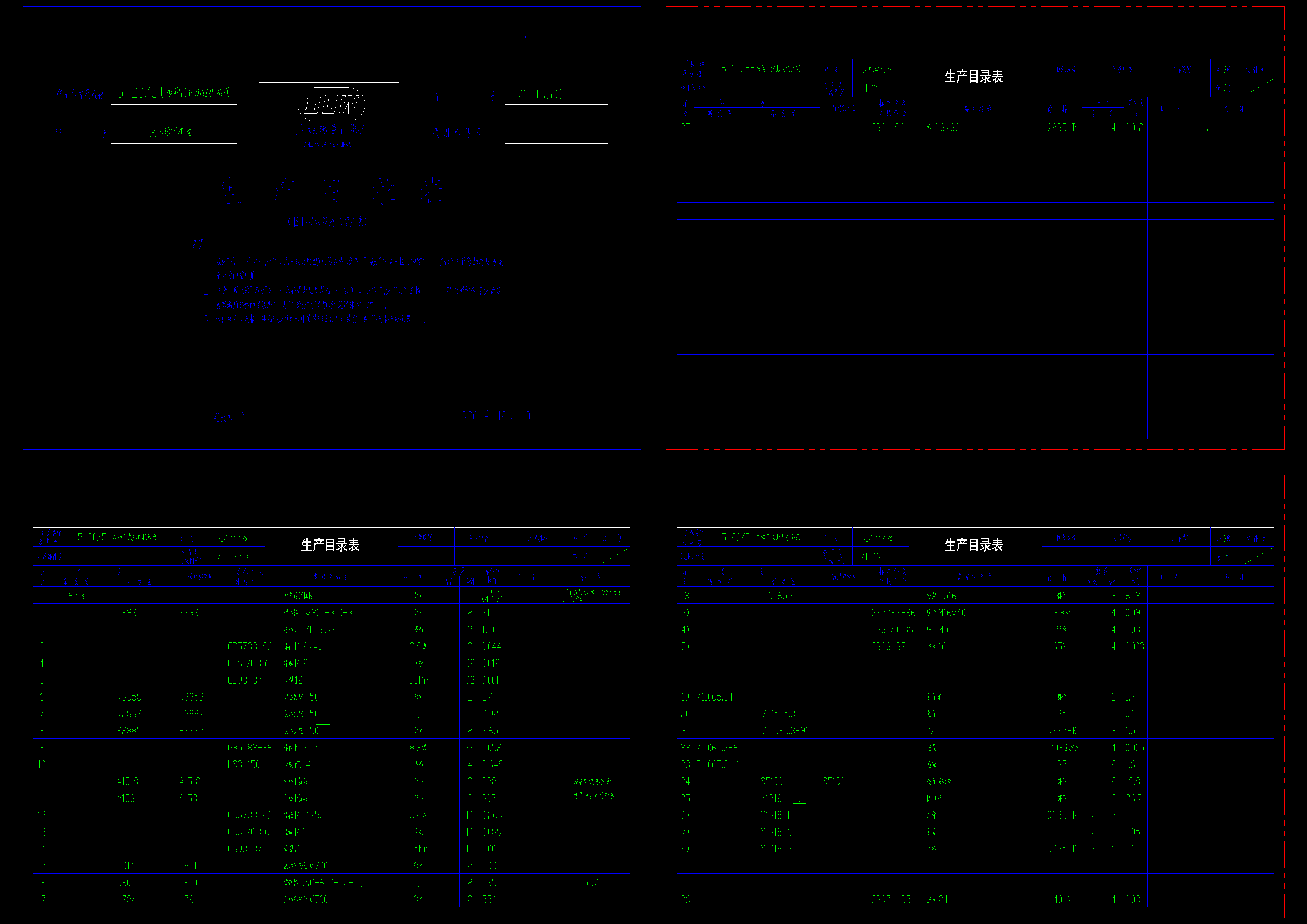
Task: Click the "主动车轮组 Ø700" part name
Action: point(306,900)
